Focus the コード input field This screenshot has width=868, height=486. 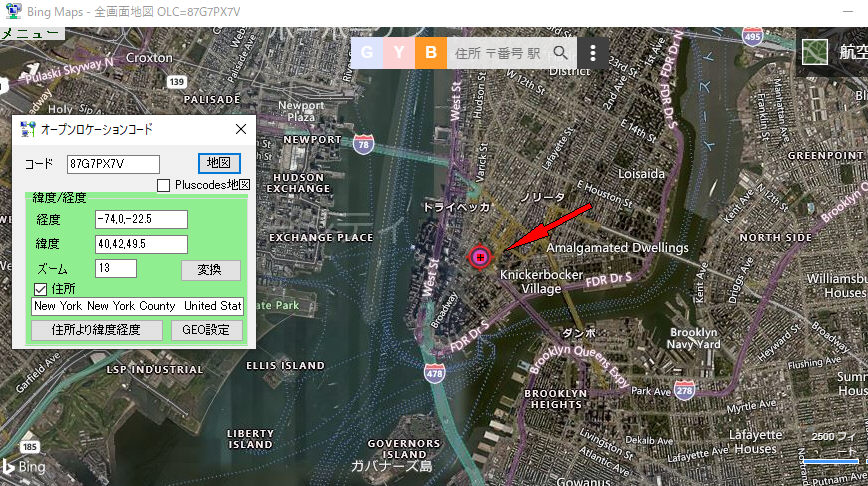pyautogui.click(x=113, y=164)
